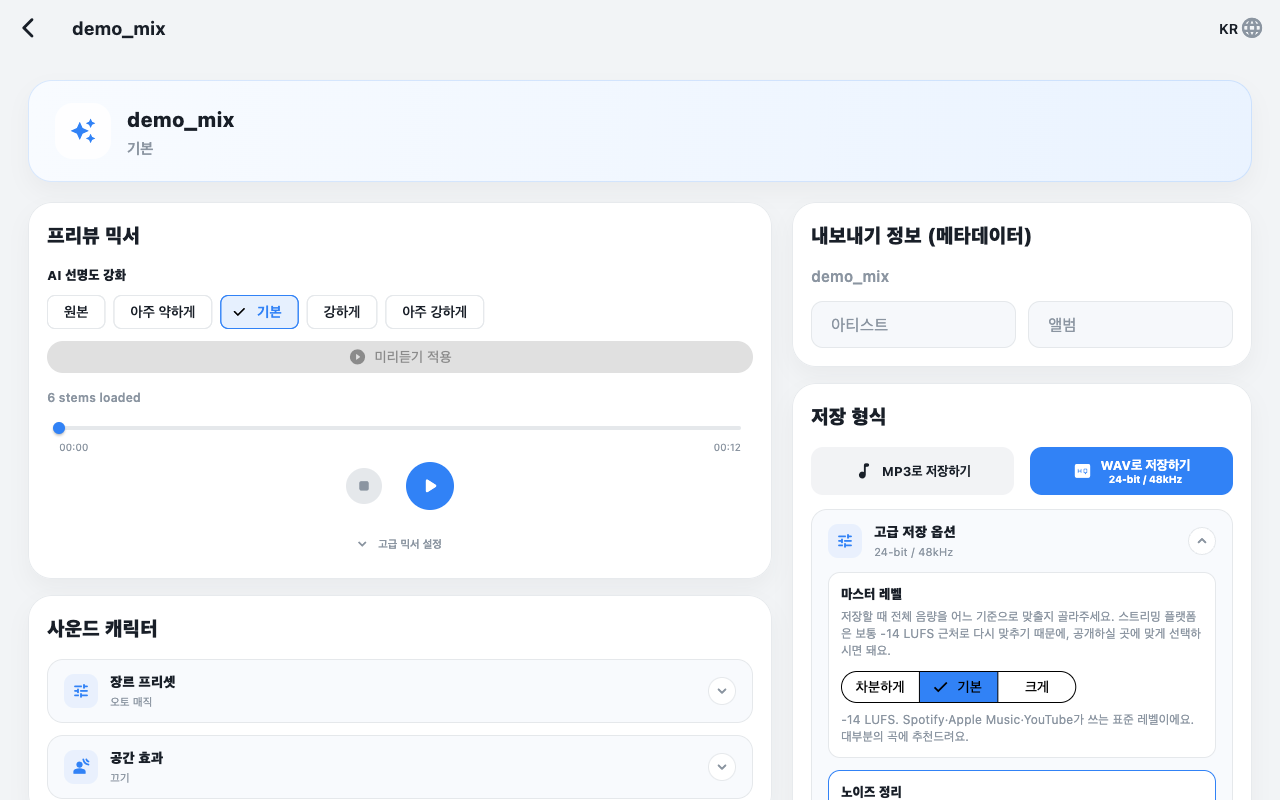Click 미리듣기 적용 button
The image size is (1280, 800).
click(400, 357)
